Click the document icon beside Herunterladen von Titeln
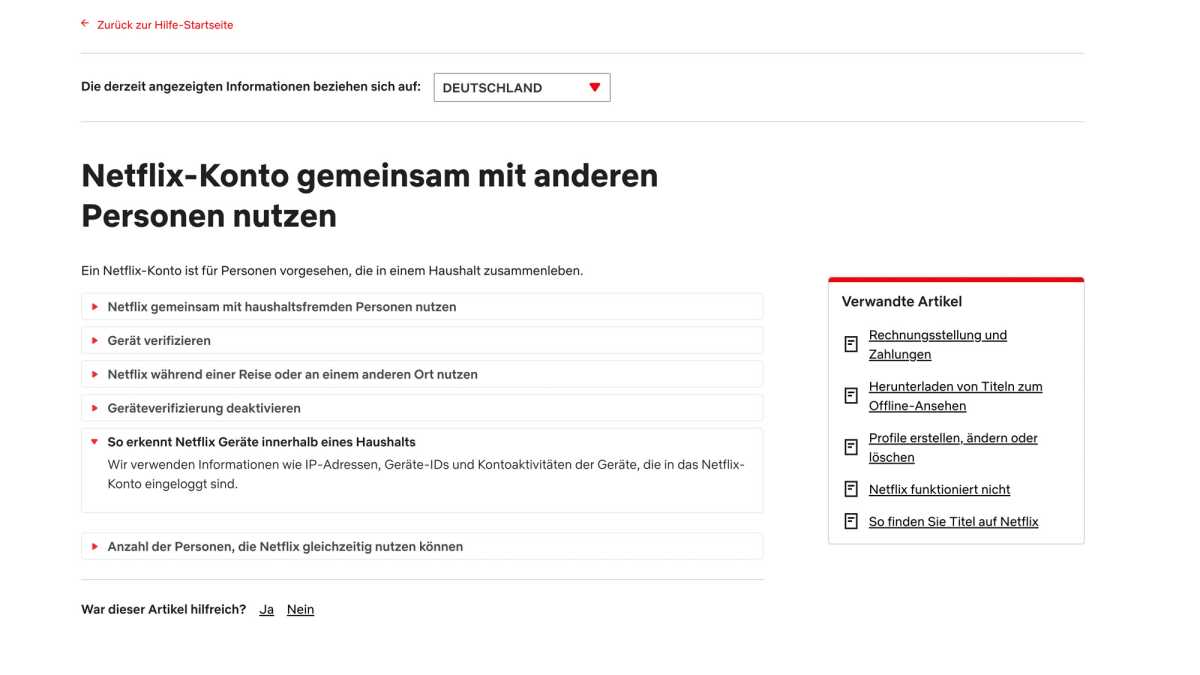The image size is (1200, 675). coord(851,396)
